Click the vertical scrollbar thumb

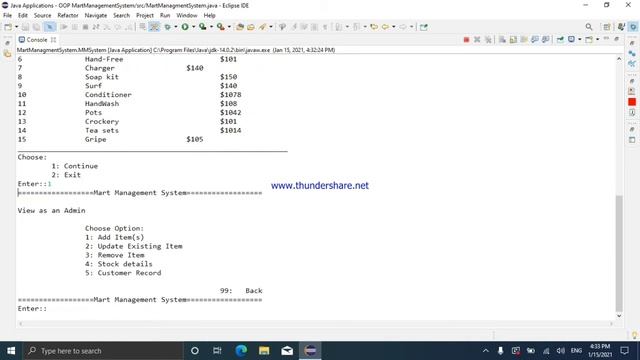pyautogui.click(x=619, y=253)
